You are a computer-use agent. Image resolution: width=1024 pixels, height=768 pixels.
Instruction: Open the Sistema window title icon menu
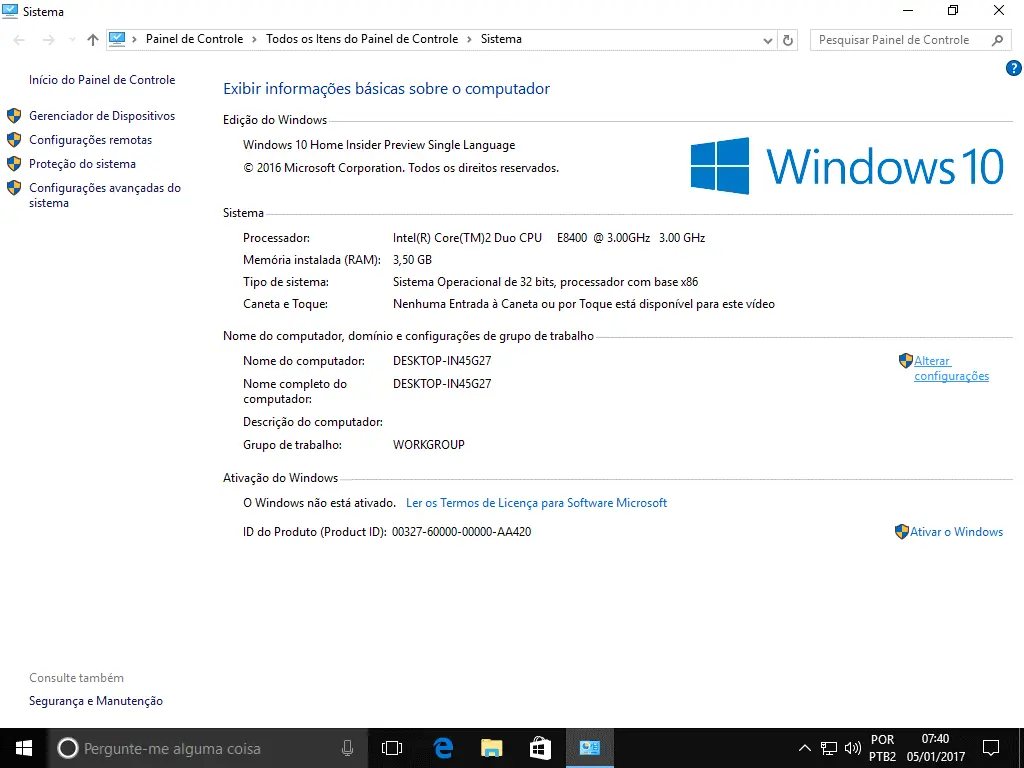(10, 11)
